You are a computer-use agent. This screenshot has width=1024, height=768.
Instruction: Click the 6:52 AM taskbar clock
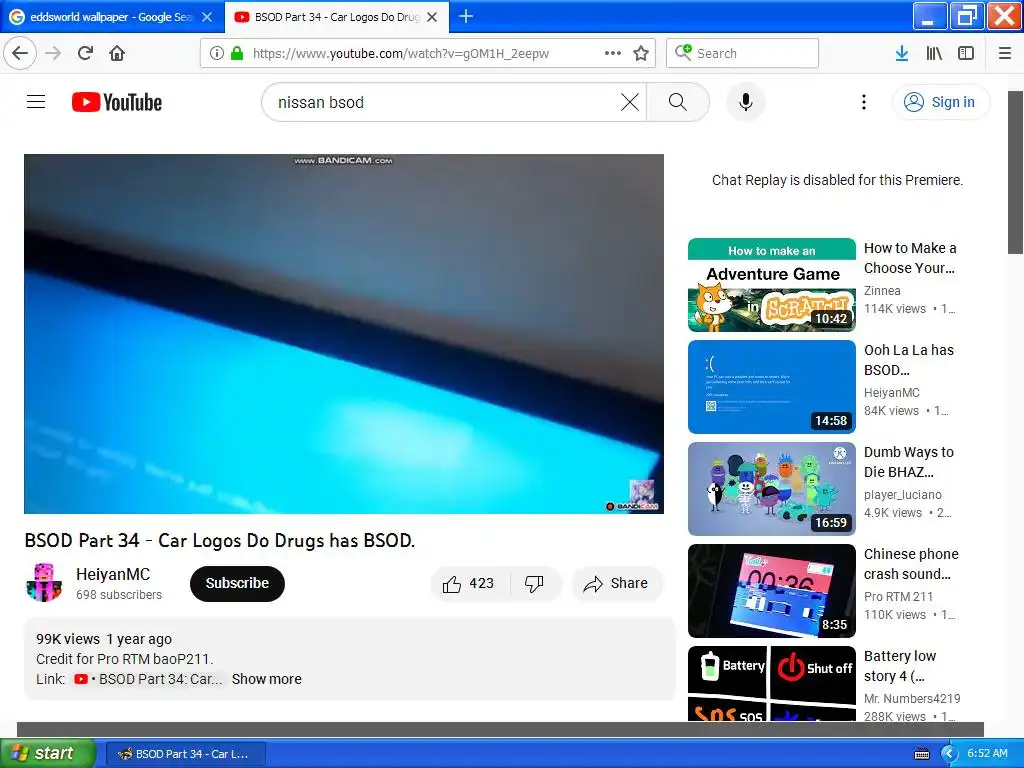(987, 754)
